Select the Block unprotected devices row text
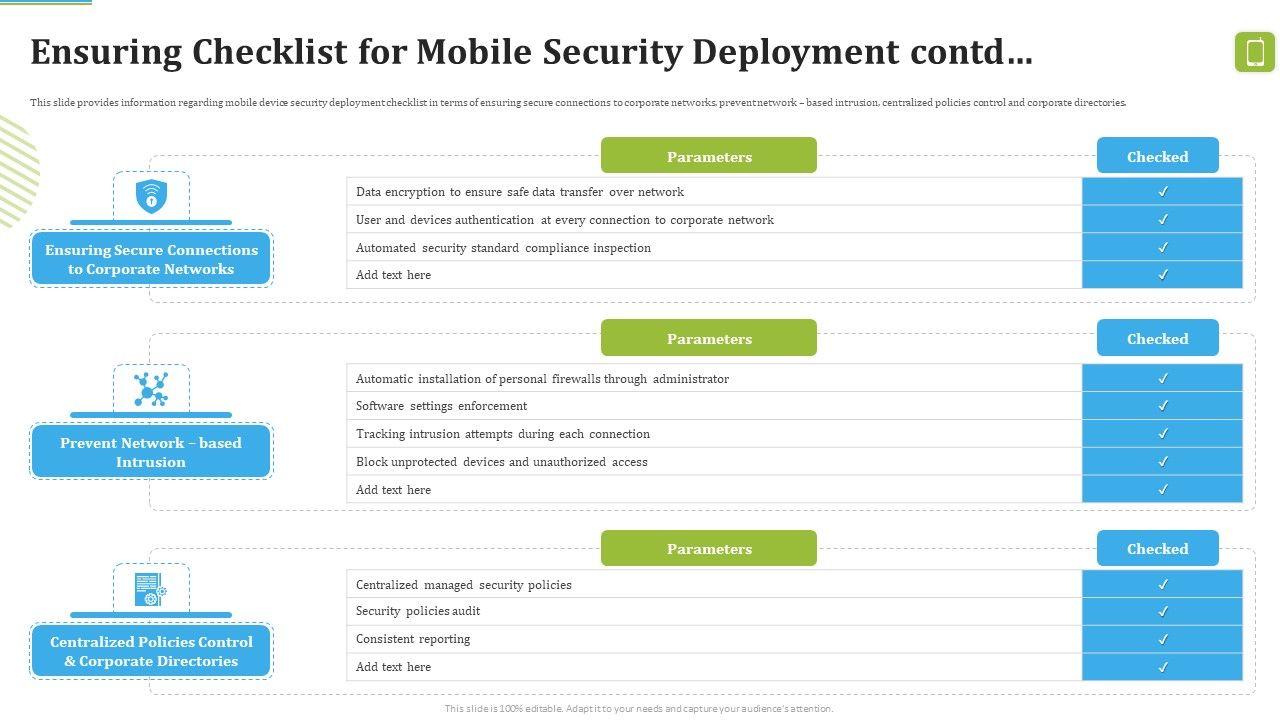The image size is (1280, 720). point(502,462)
